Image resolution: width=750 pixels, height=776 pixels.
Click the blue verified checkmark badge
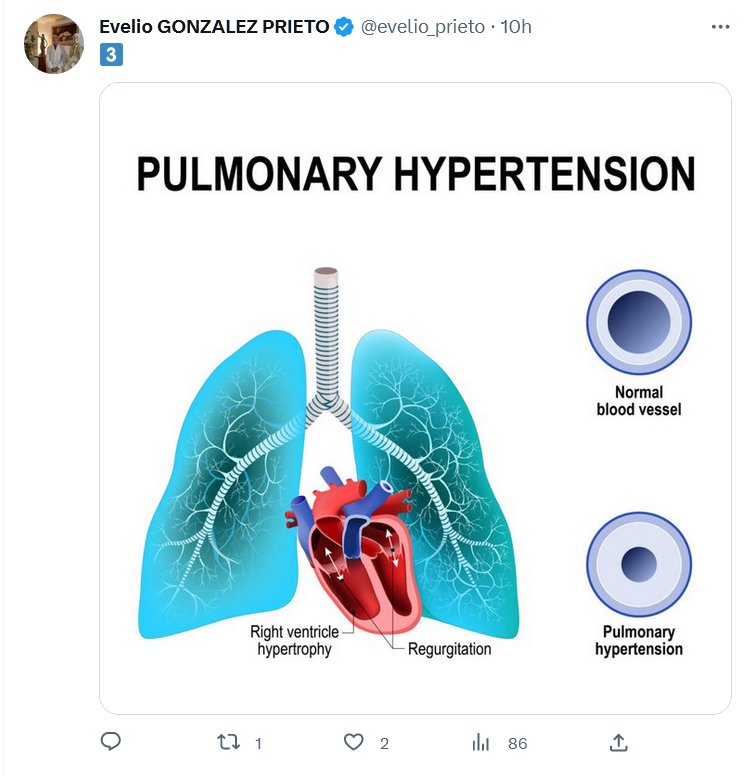[x=343, y=27]
